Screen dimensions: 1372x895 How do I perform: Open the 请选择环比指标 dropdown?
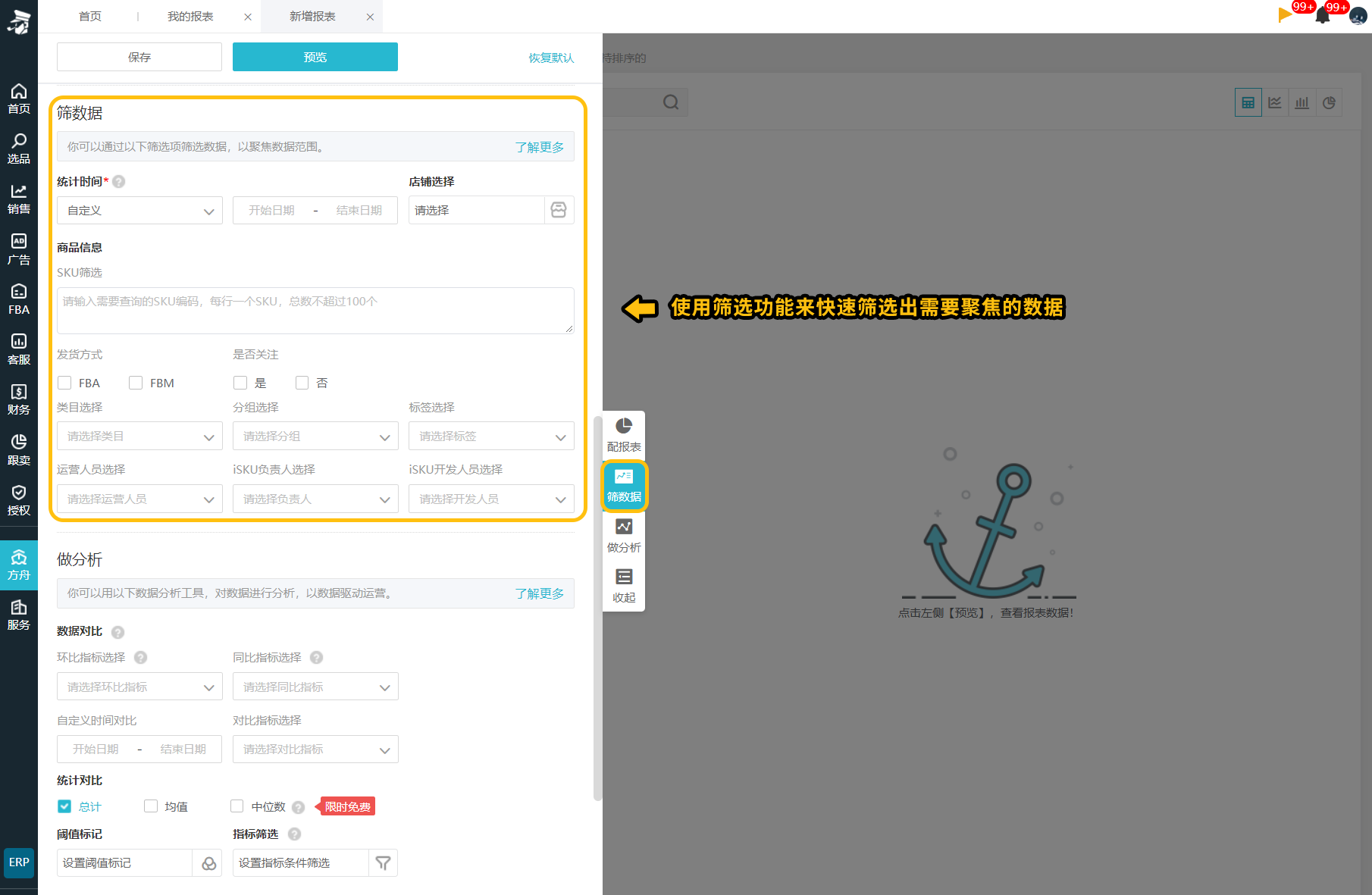click(139, 687)
